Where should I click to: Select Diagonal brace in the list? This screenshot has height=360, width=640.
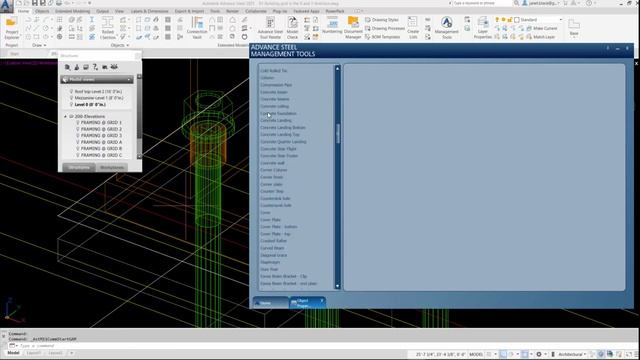pyautogui.click(x=273, y=256)
